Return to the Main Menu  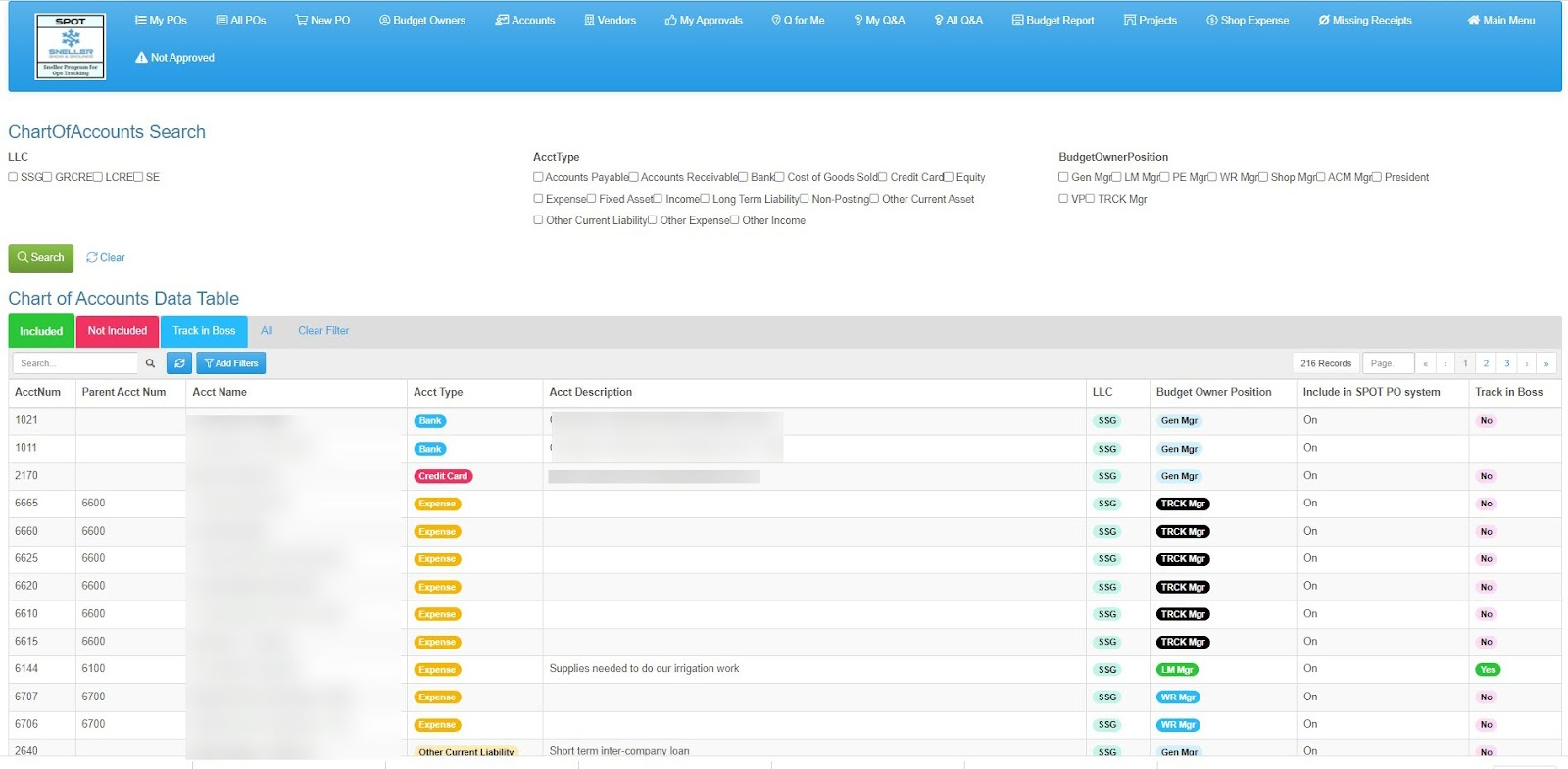click(x=1501, y=21)
